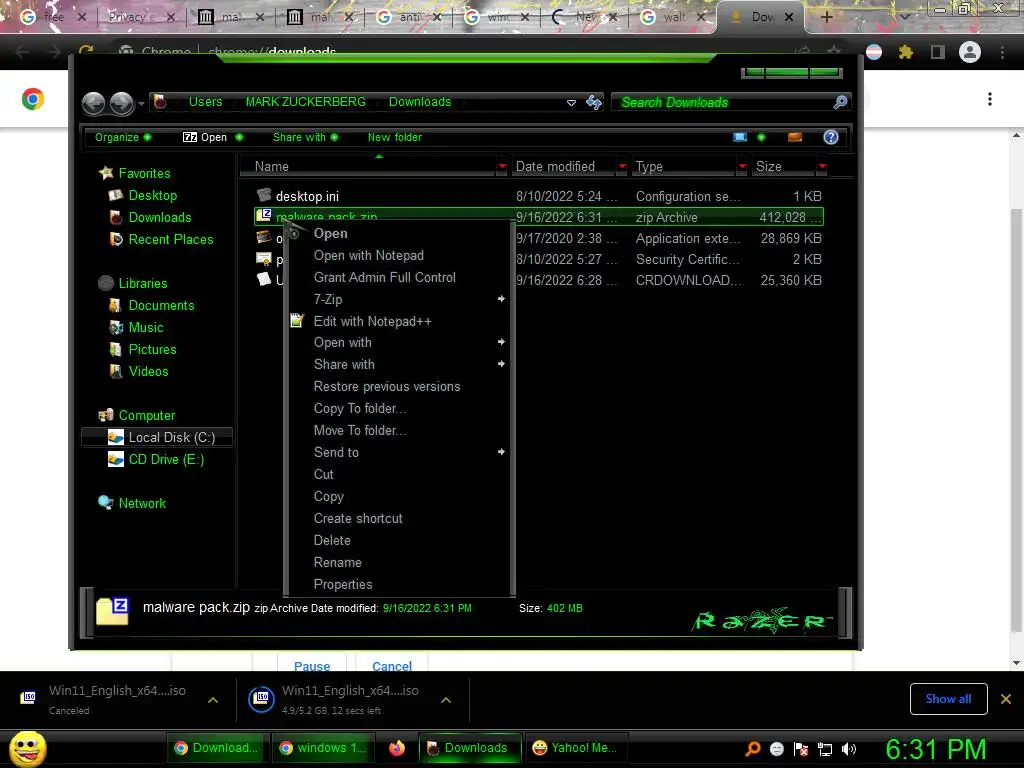The height and width of the screenshot is (768, 1024).
Task: Open Explorer help via question mark icon
Action: tap(831, 137)
